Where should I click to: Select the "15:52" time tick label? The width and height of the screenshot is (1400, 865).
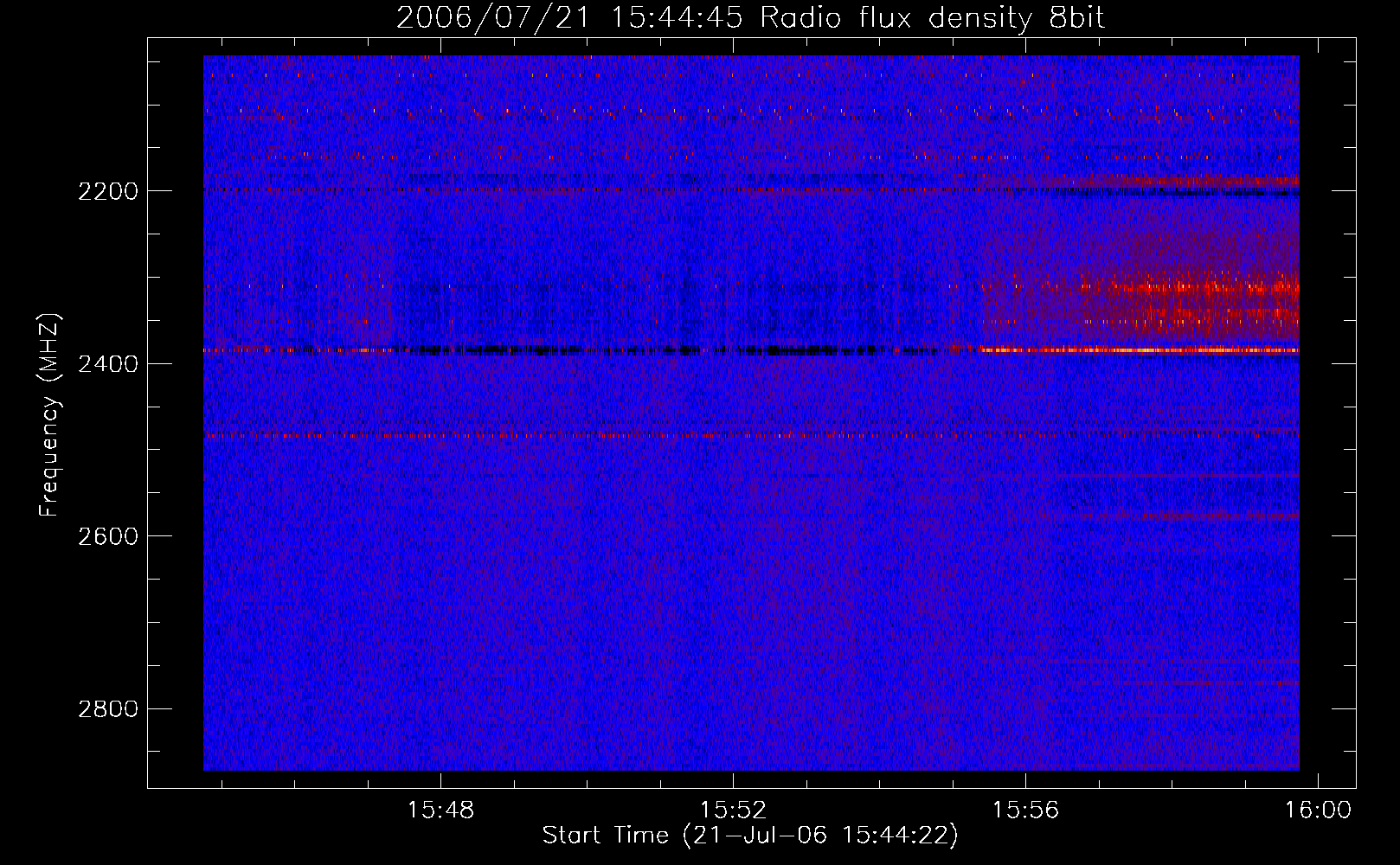pos(734,810)
